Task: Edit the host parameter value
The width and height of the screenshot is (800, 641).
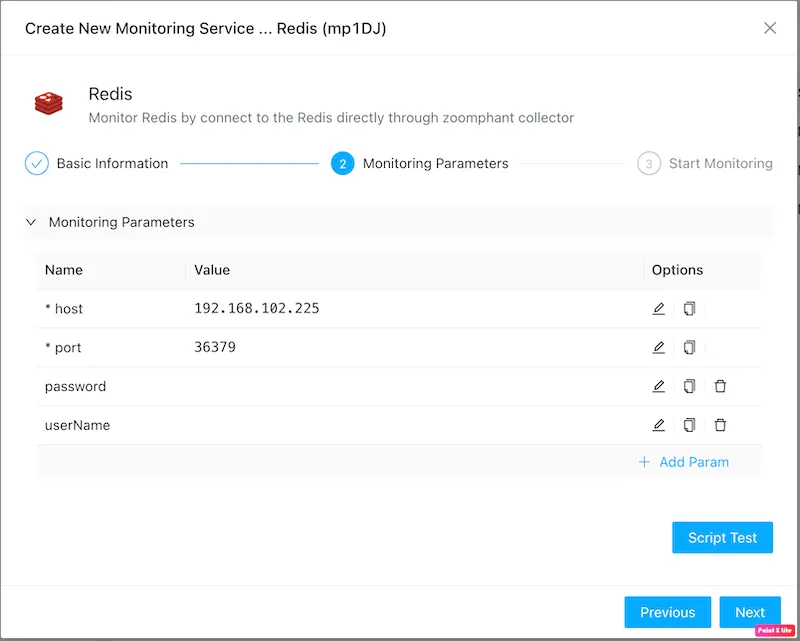Action: (x=659, y=309)
